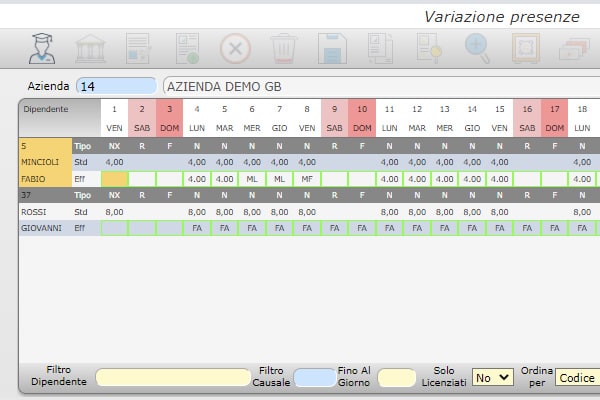Click the red X cancel icon
Screen dimensions: 600x400
(235, 48)
